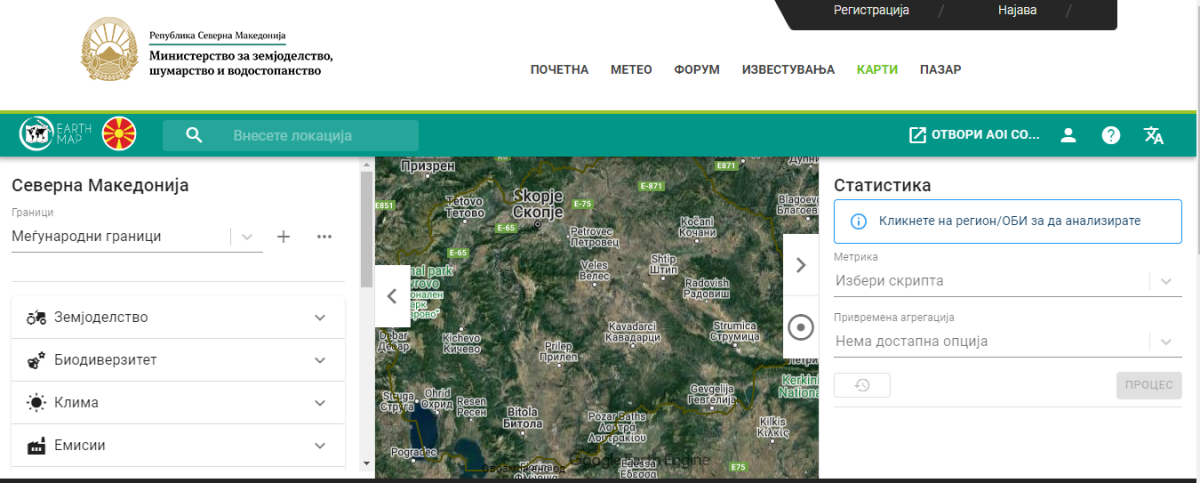The image size is (1200, 483).
Task: Open the Меѓународни граници dropdown
Action: pos(136,237)
